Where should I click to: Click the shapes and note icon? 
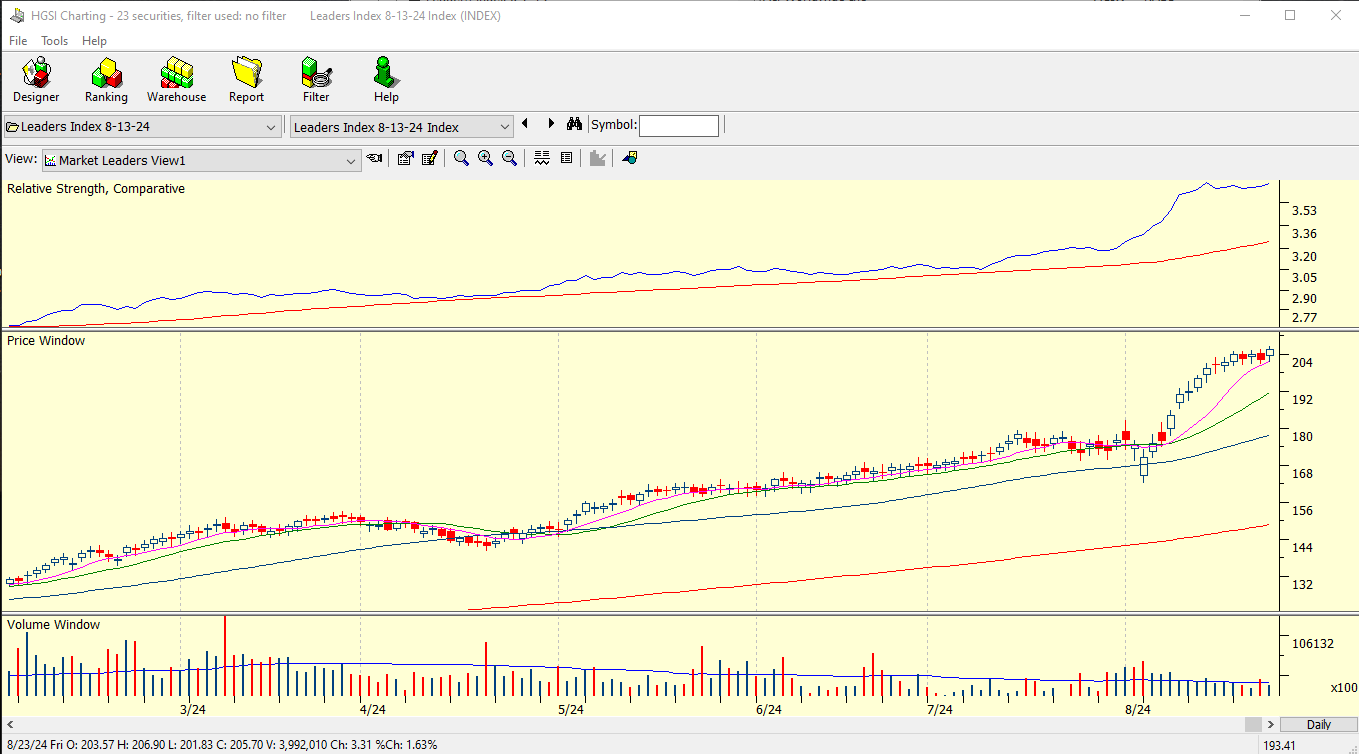coord(630,158)
